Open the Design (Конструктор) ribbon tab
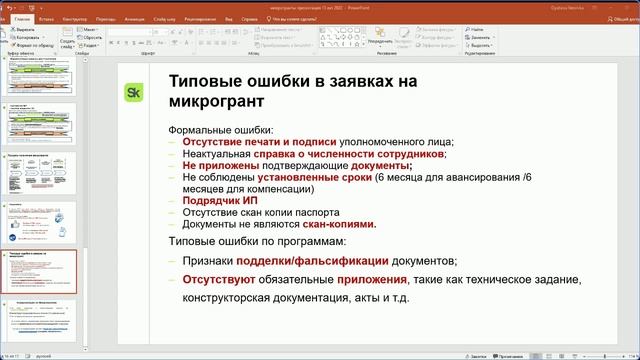Screen dimensions: 640x360 75,19
